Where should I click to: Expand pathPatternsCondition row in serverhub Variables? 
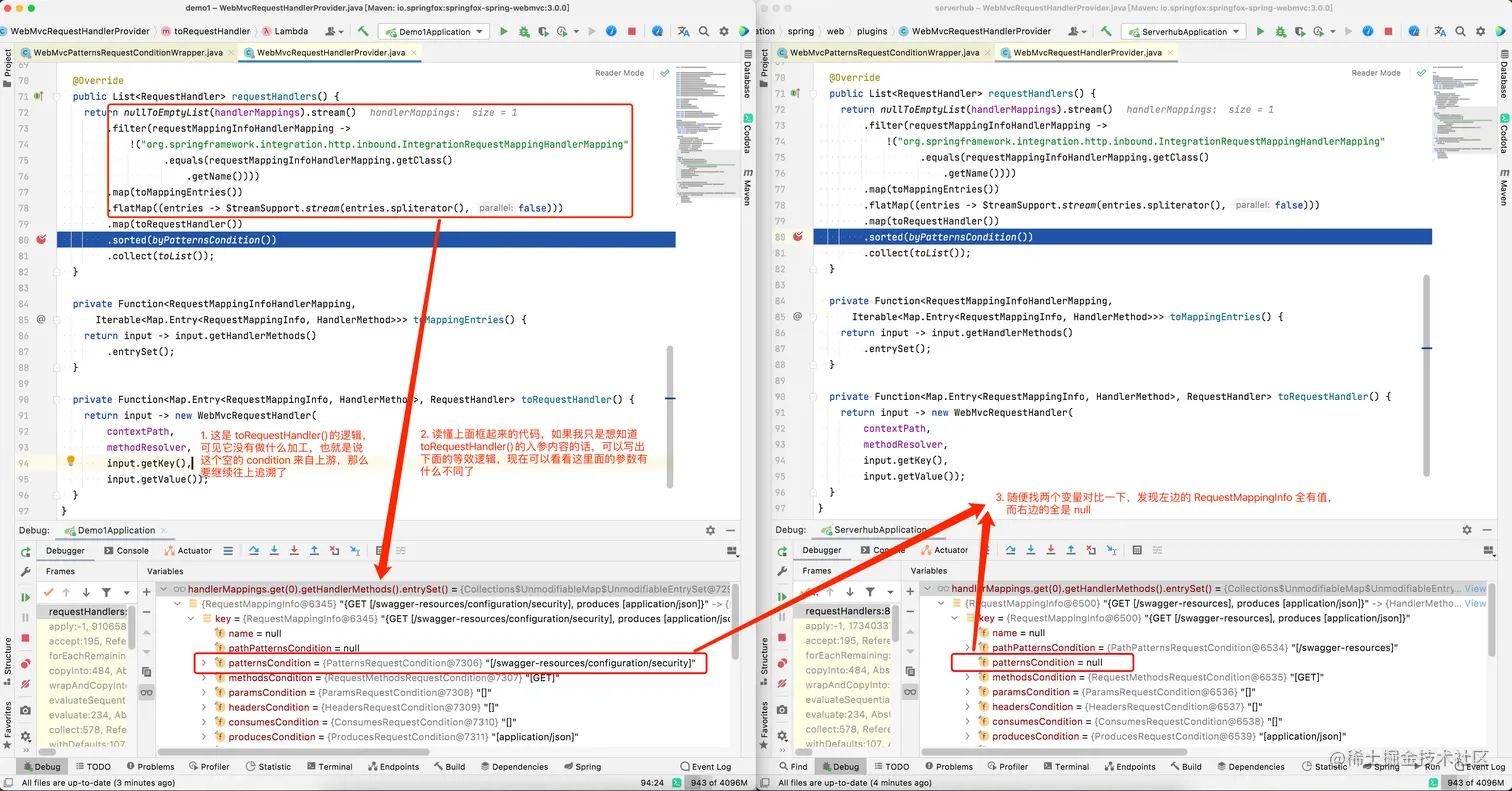point(967,647)
